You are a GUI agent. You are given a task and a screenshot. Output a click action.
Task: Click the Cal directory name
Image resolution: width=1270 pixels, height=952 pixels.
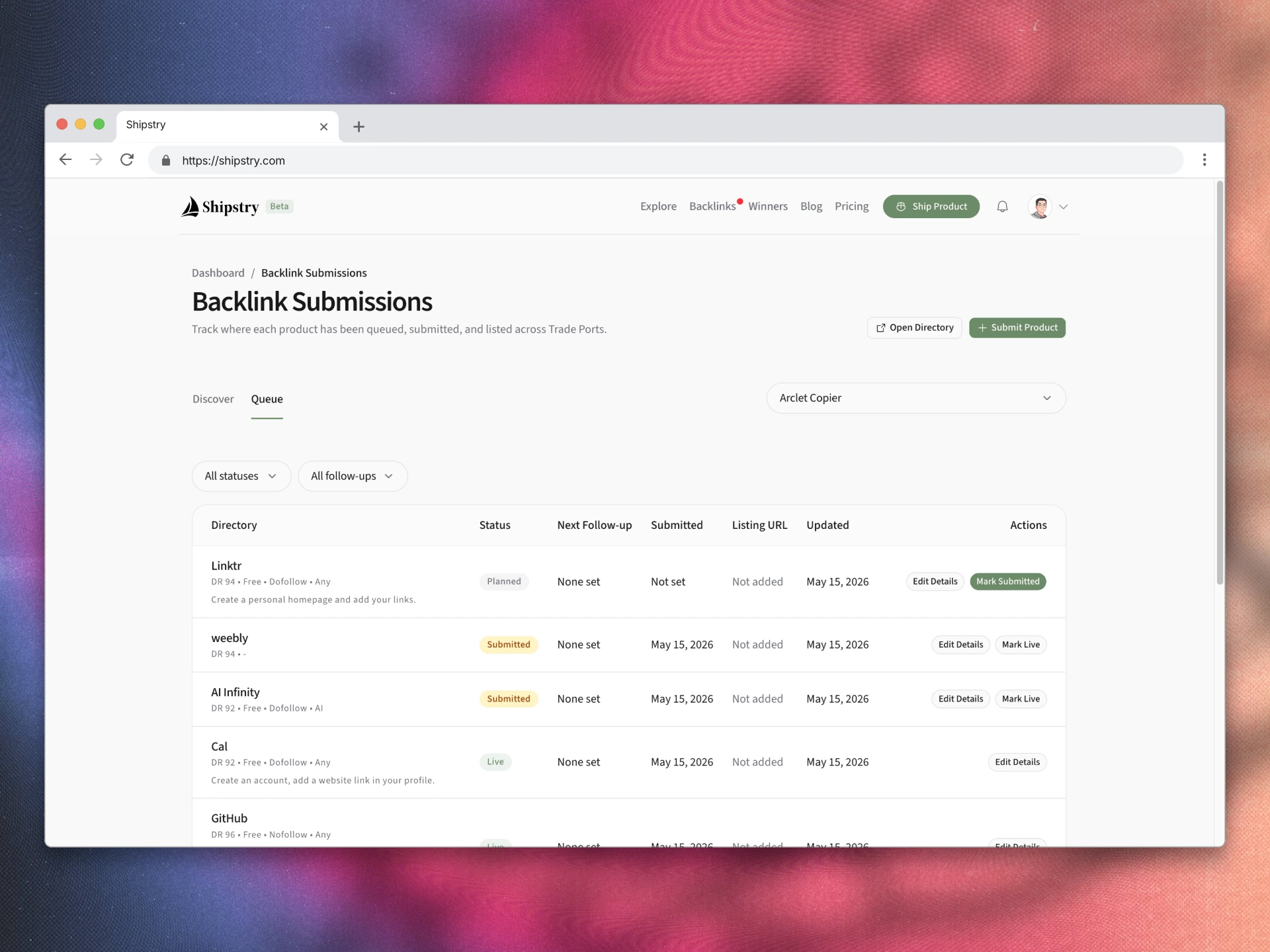[220, 746]
